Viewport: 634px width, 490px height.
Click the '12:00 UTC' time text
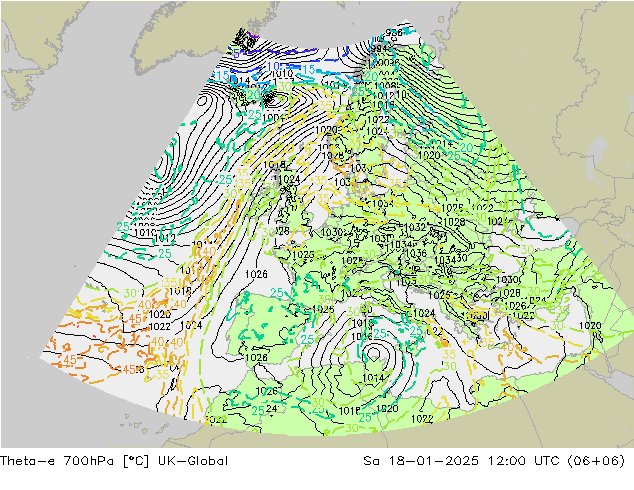click(524, 460)
